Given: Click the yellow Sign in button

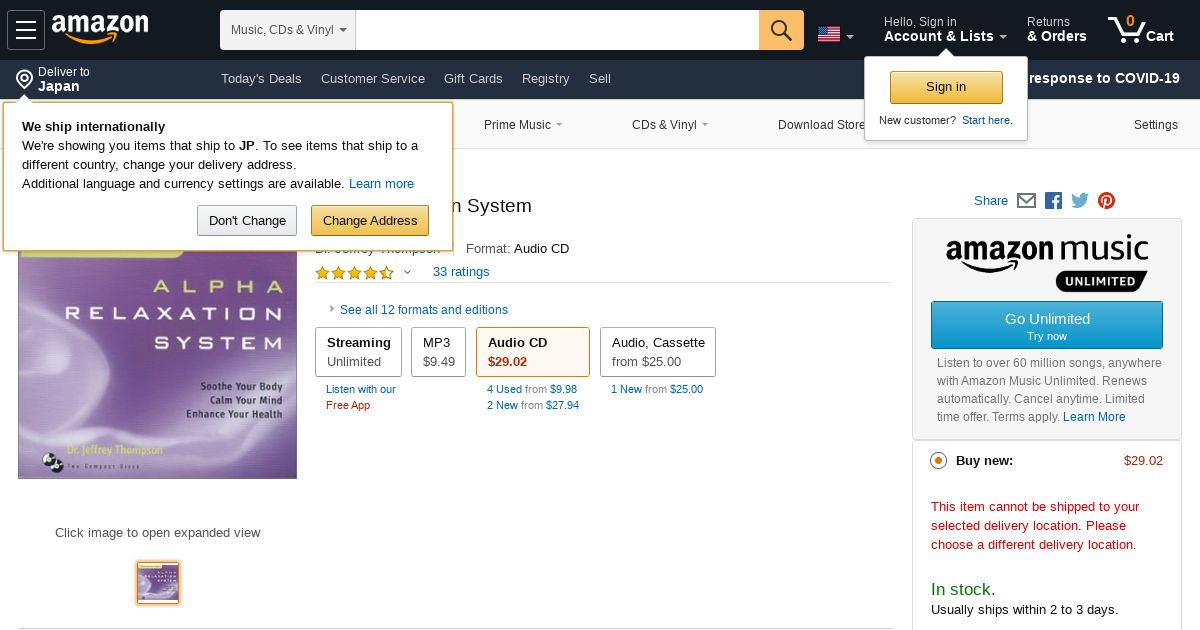Looking at the screenshot, I should 946,87.
